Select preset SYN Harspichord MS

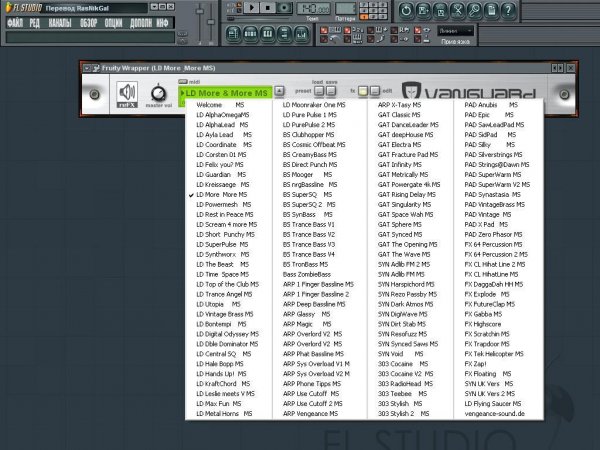(x=410, y=284)
